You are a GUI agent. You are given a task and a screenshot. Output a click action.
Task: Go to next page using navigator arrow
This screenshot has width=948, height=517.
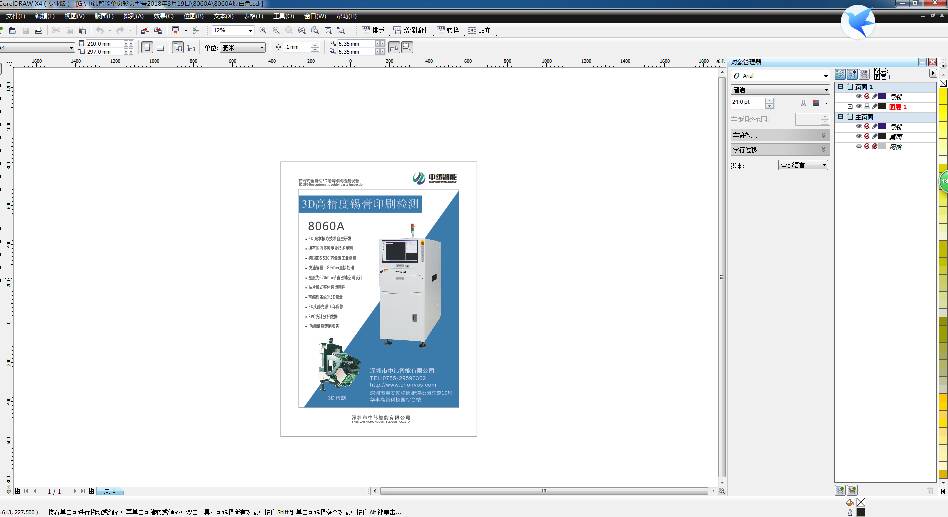[74, 491]
